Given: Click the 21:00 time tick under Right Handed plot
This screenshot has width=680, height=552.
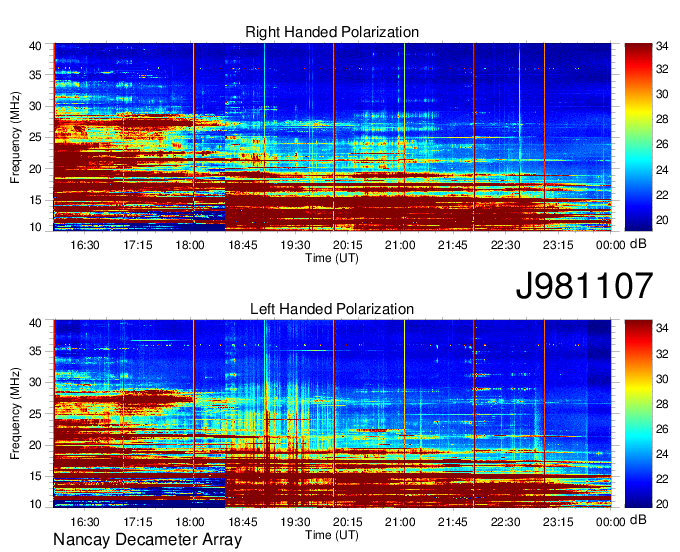Looking at the screenshot, I should coord(400,245).
